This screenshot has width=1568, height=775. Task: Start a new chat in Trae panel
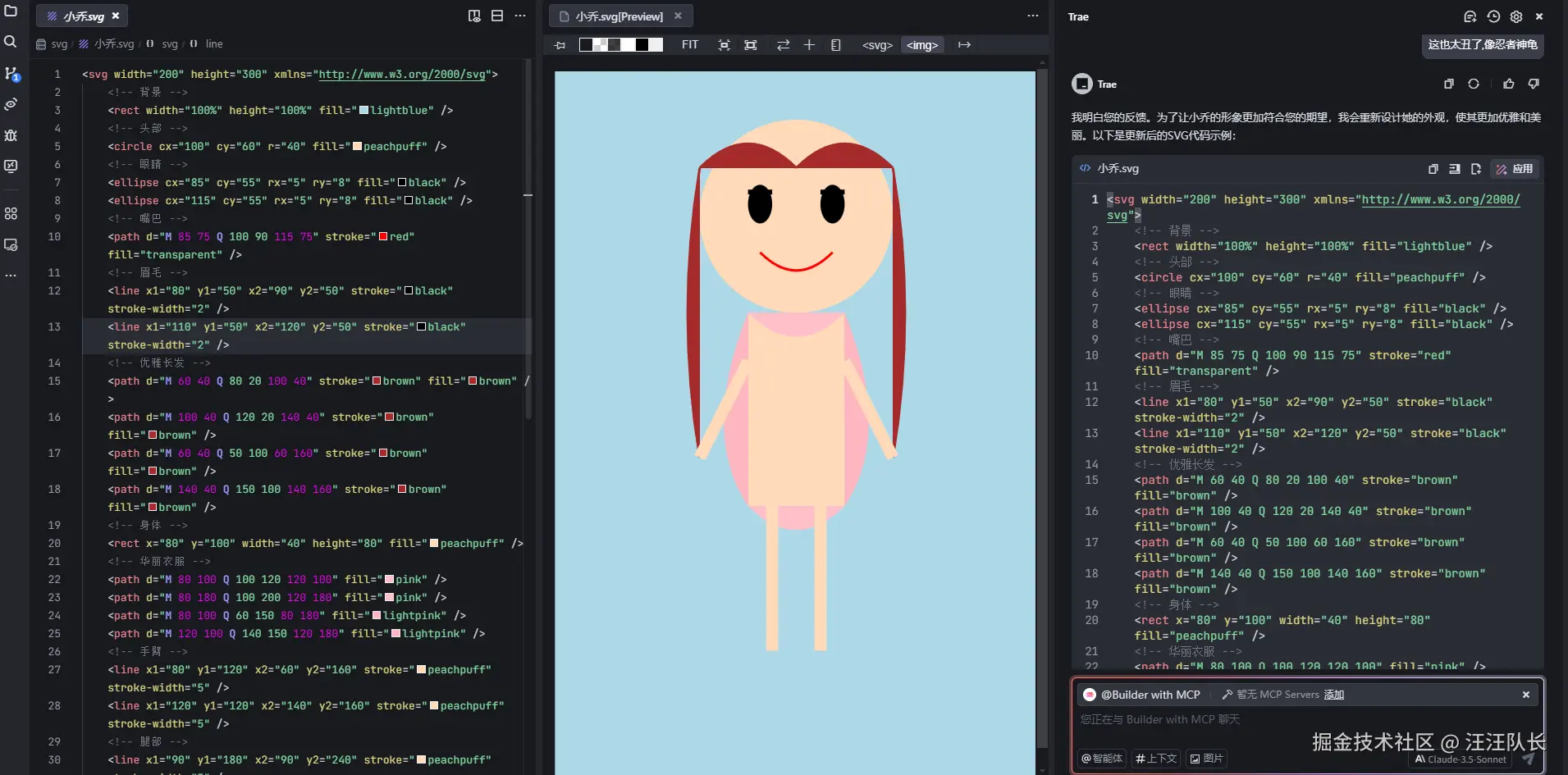pos(1470,16)
